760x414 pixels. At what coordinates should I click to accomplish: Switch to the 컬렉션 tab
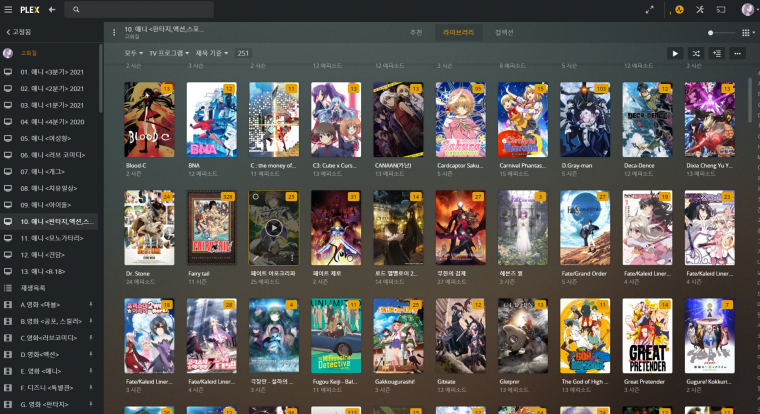click(504, 32)
